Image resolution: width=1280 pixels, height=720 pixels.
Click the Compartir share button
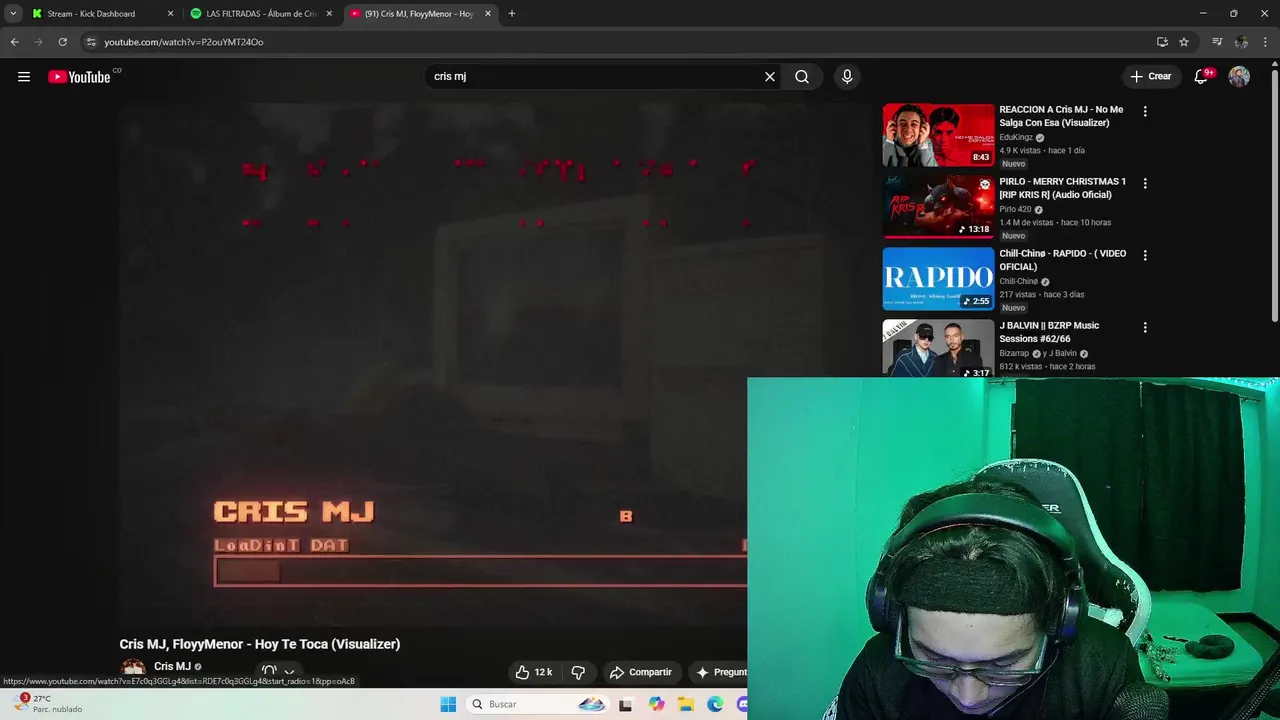coord(641,672)
